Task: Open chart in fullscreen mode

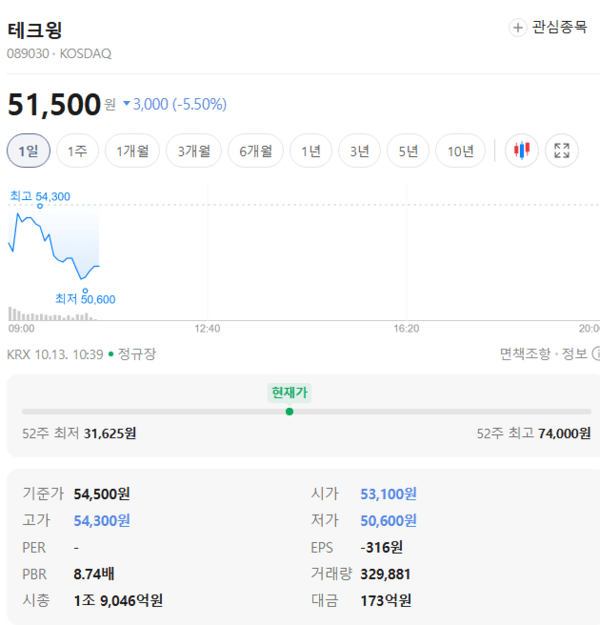Action: (562, 151)
